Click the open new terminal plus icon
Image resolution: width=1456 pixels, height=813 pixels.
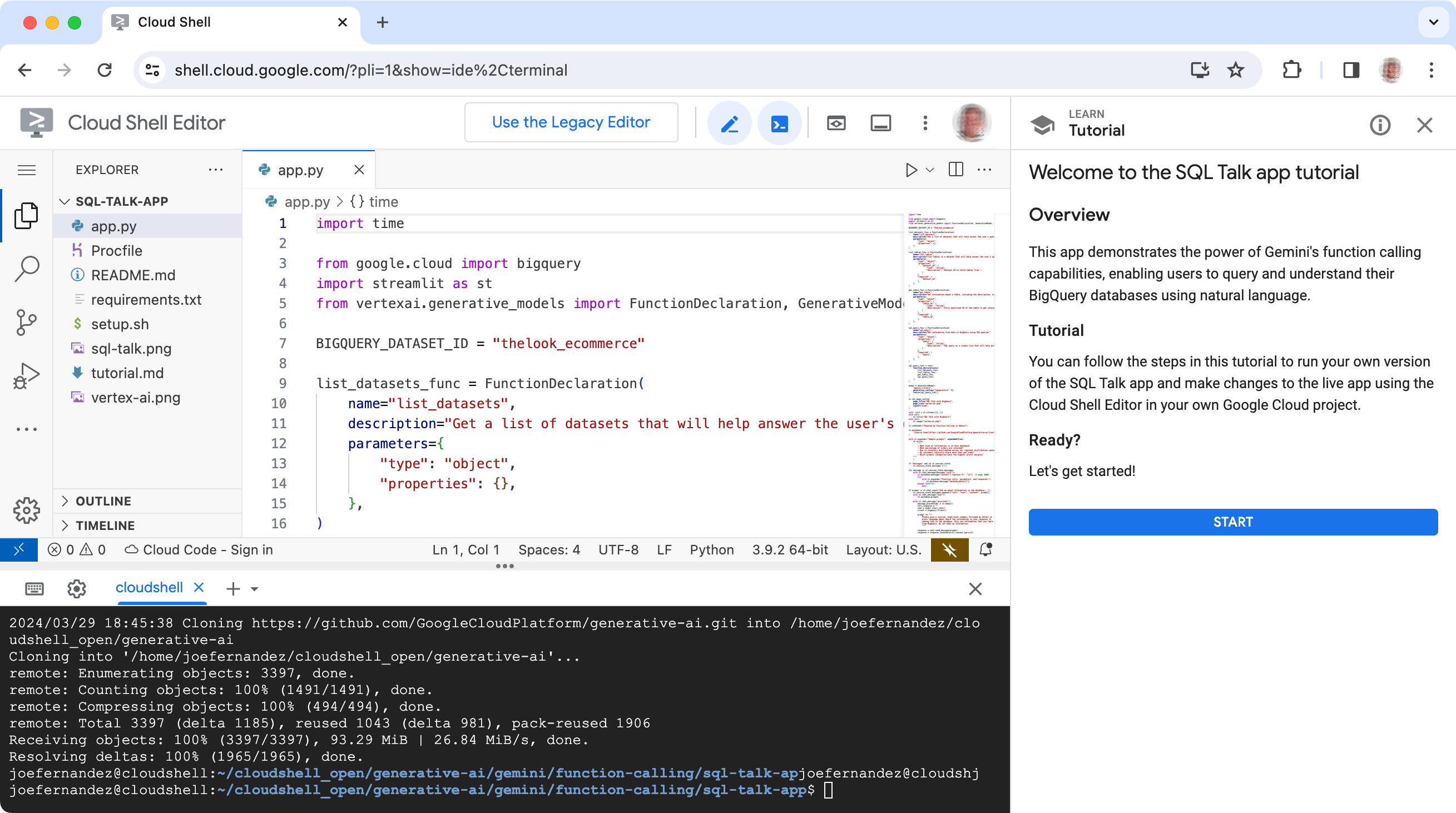point(233,588)
